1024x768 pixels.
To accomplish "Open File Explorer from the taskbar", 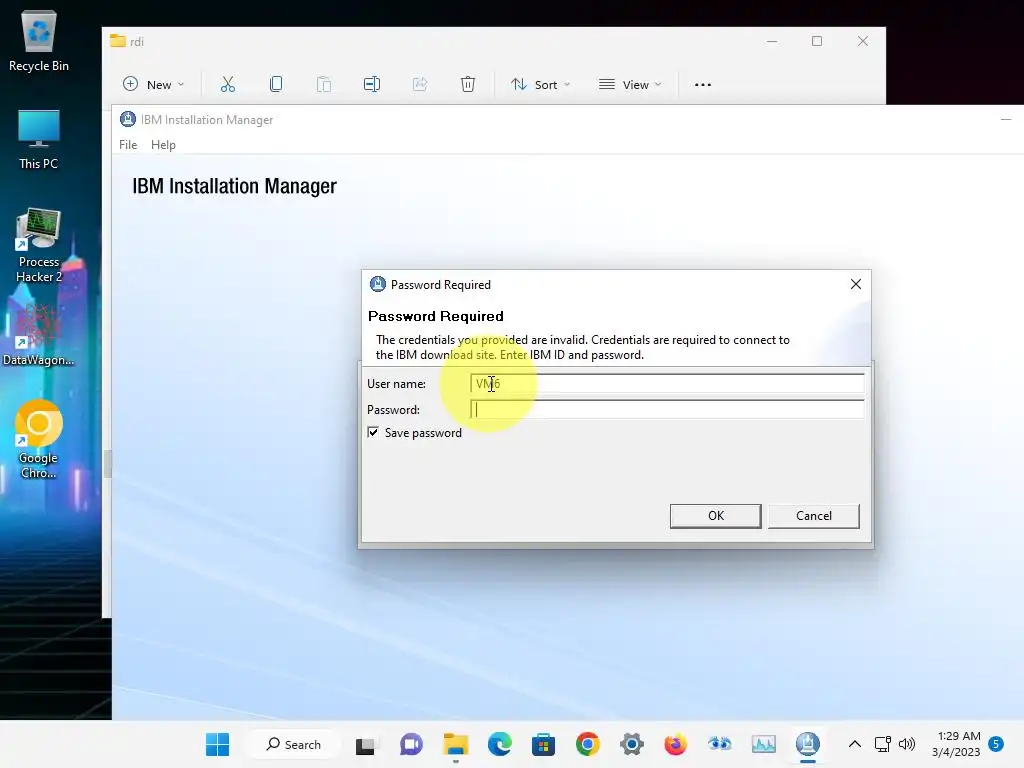I will (455, 744).
